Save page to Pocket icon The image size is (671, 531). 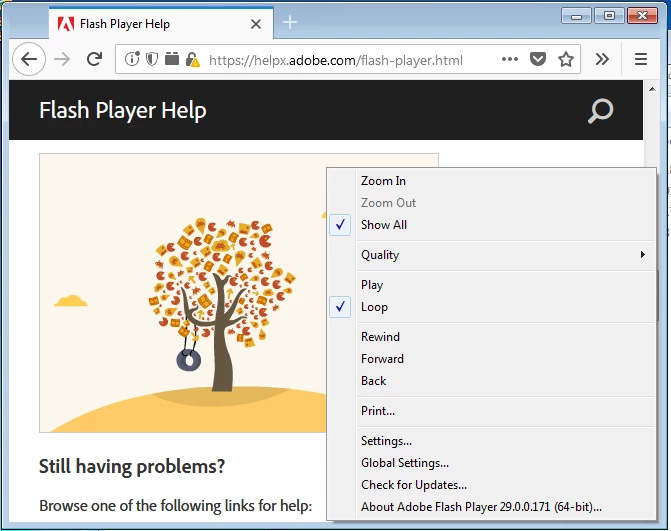point(537,59)
